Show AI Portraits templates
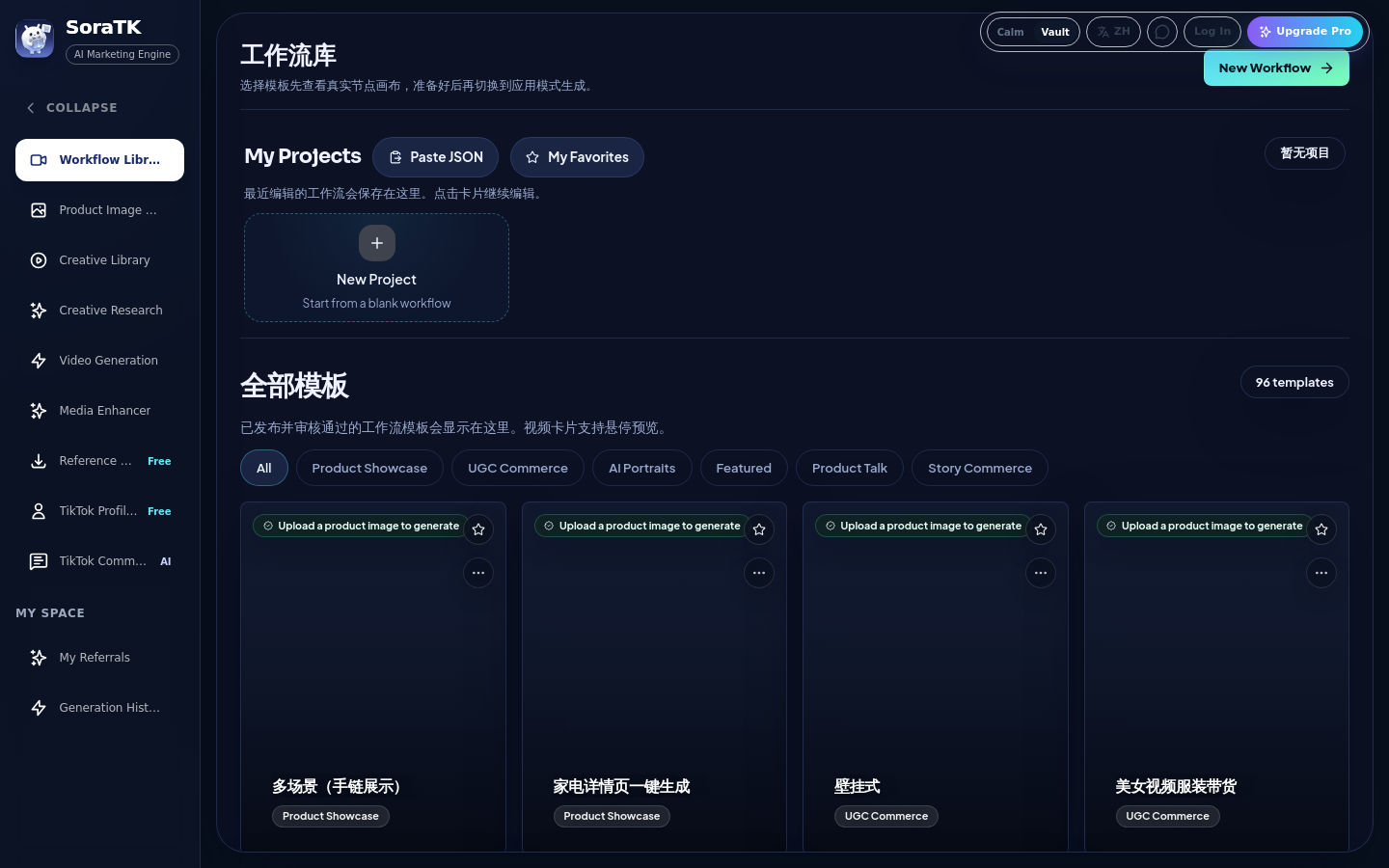This screenshot has width=1389, height=868. 642,468
